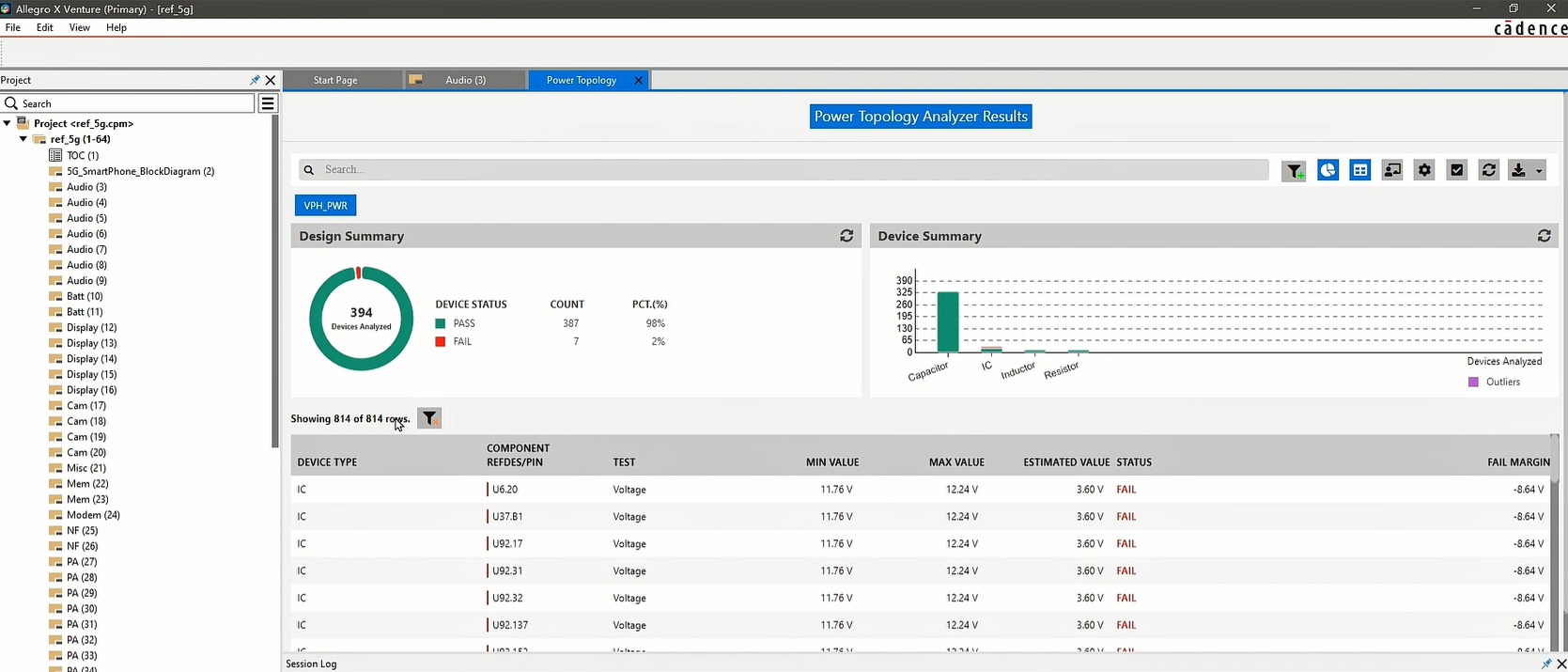
Task: Select Mem (22) page
Action: pyautogui.click(x=87, y=483)
